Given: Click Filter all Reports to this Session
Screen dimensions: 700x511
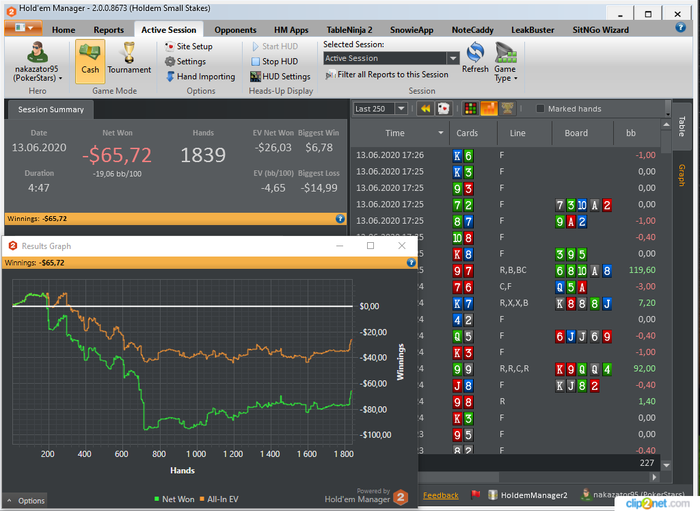Looking at the screenshot, I should [x=387, y=75].
